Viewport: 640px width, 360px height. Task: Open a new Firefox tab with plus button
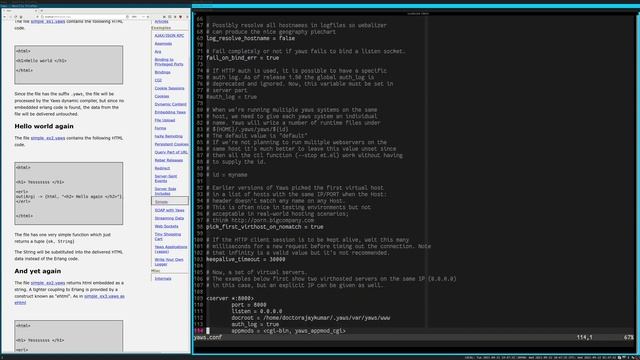(42, 11)
